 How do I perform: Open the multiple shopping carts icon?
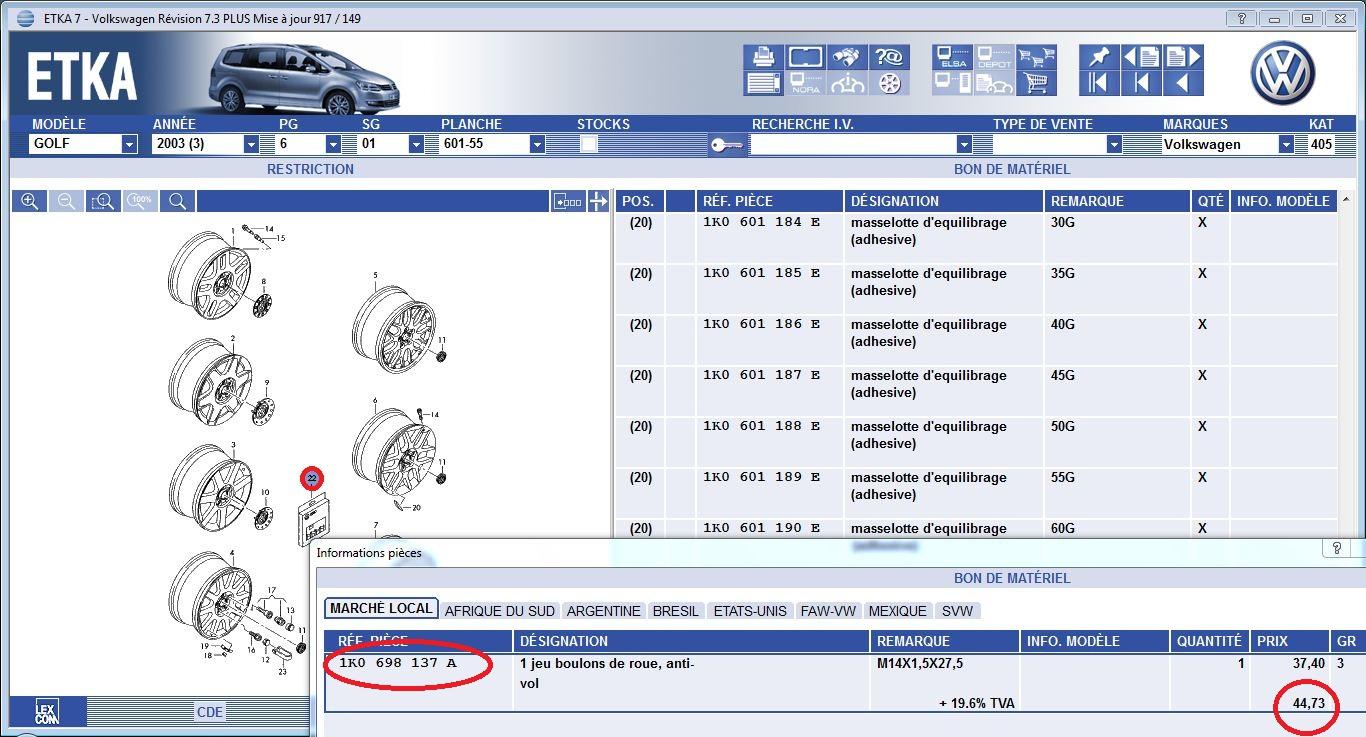[x=1036, y=56]
